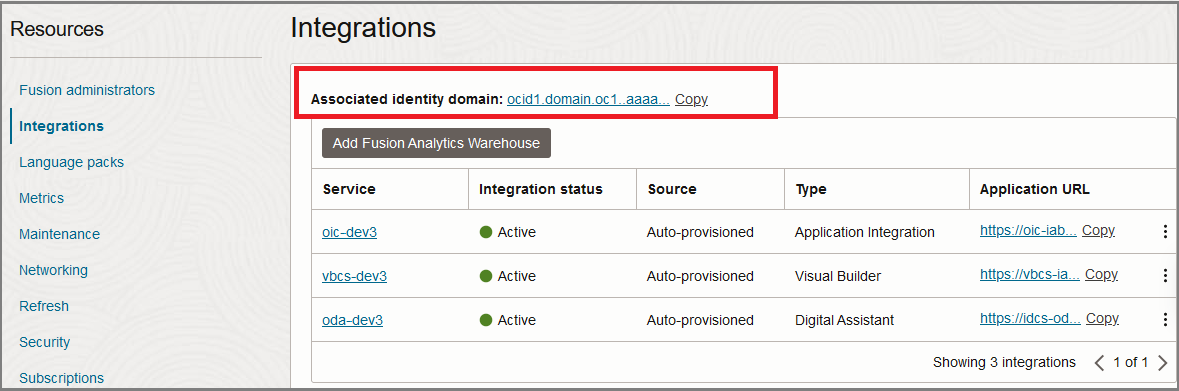This screenshot has height=391, width=1179.
Task: Select Auto-provisioned cell in oda-dev3 row
Action: (x=700, y=320)
